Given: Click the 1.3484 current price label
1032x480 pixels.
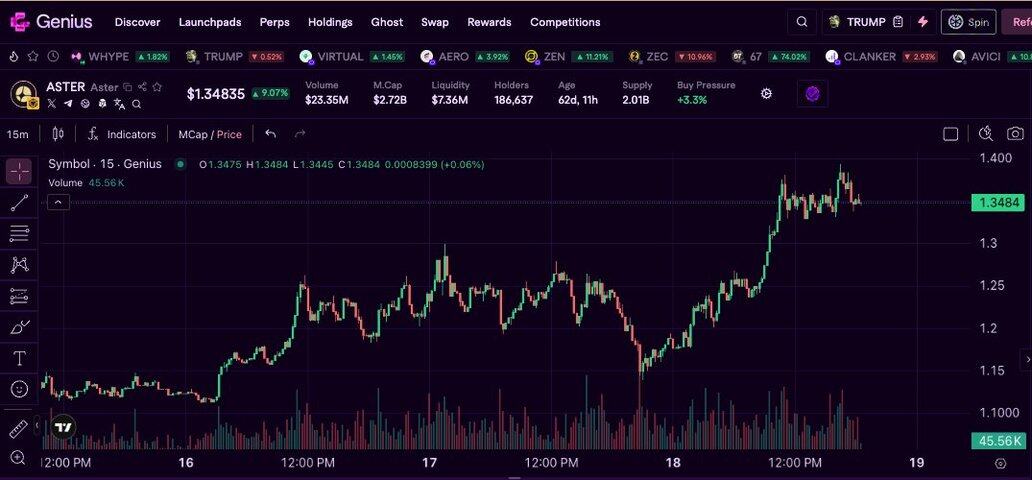Looking at the screenshot, I should (x=998, y=203).
